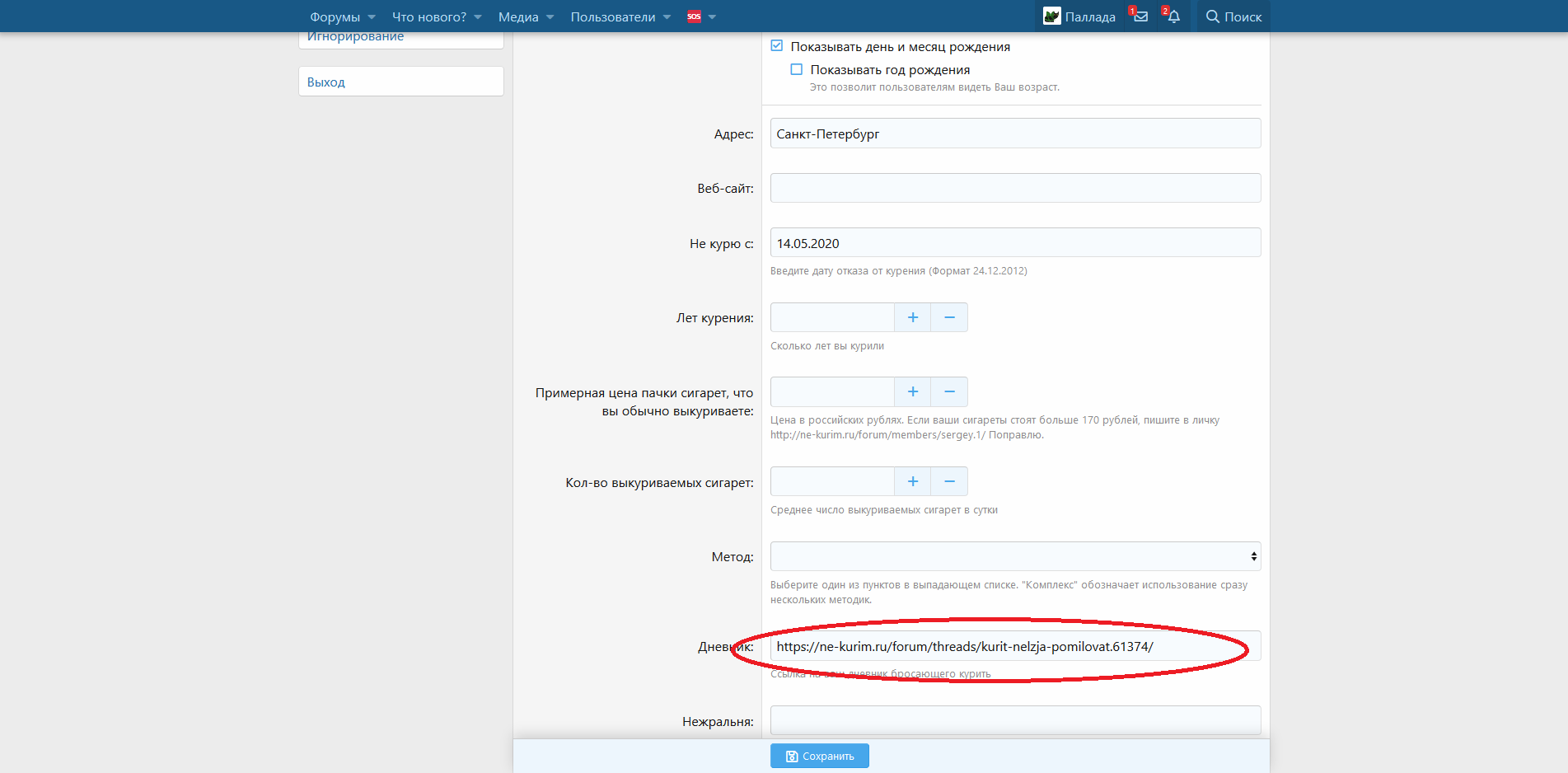1568x773 pixels.
Task: Increase Кол-во выкуриваемых сигарет with plus
Action: point(913,481)
